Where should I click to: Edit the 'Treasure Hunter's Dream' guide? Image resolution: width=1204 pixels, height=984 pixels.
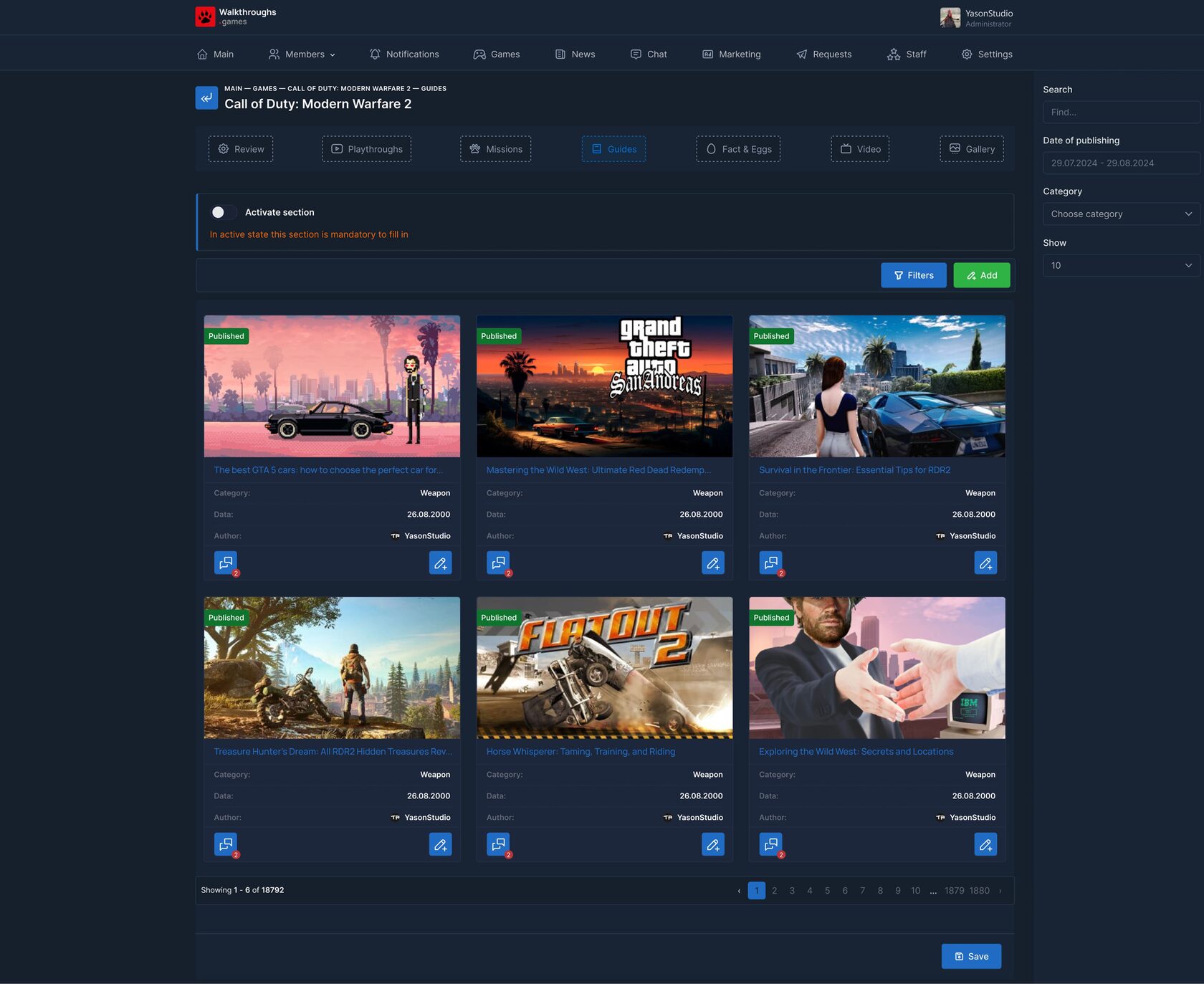coord(440,844)
